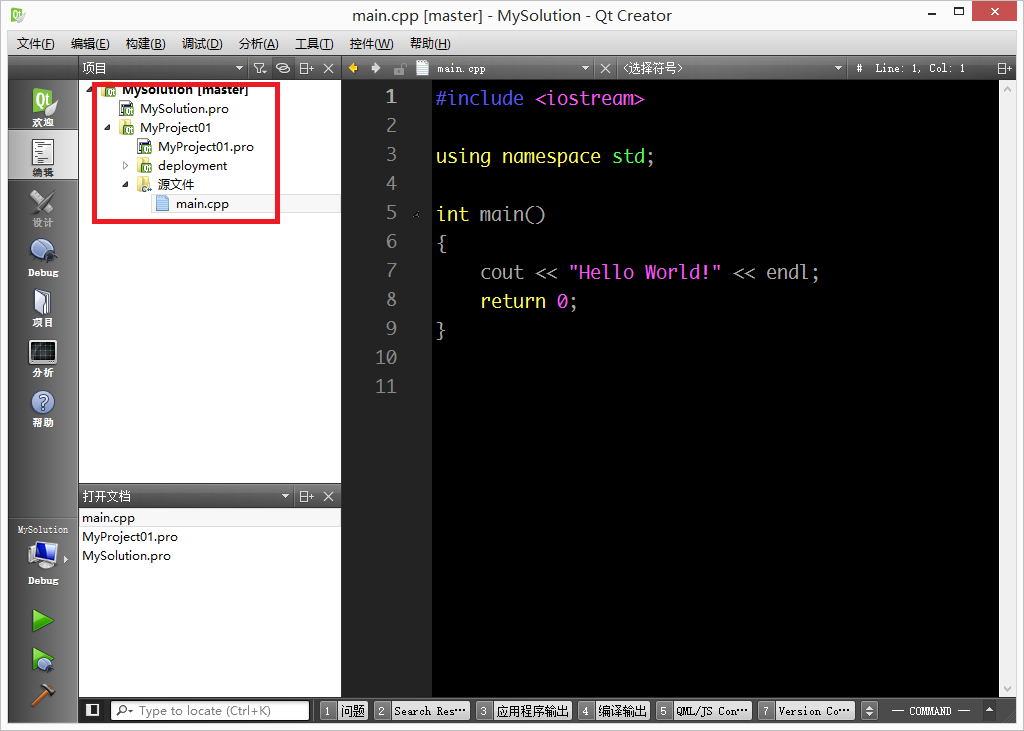Screen dimensions: 1024x731
Task: Click the filter tree funnel icon
Action: click(260, 68)
